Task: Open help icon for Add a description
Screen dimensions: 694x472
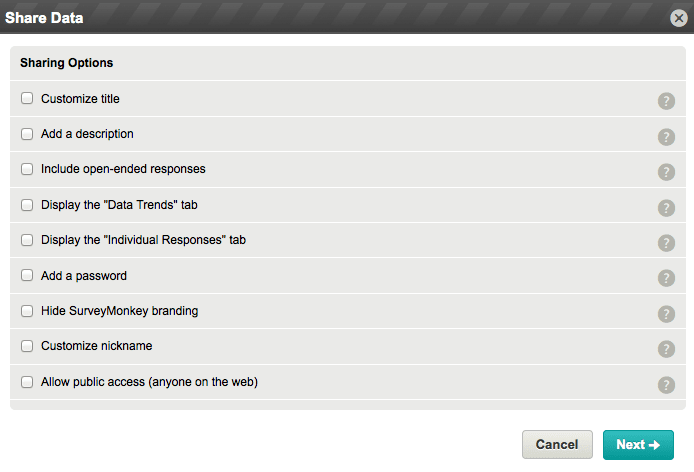Action: [666, 137]
